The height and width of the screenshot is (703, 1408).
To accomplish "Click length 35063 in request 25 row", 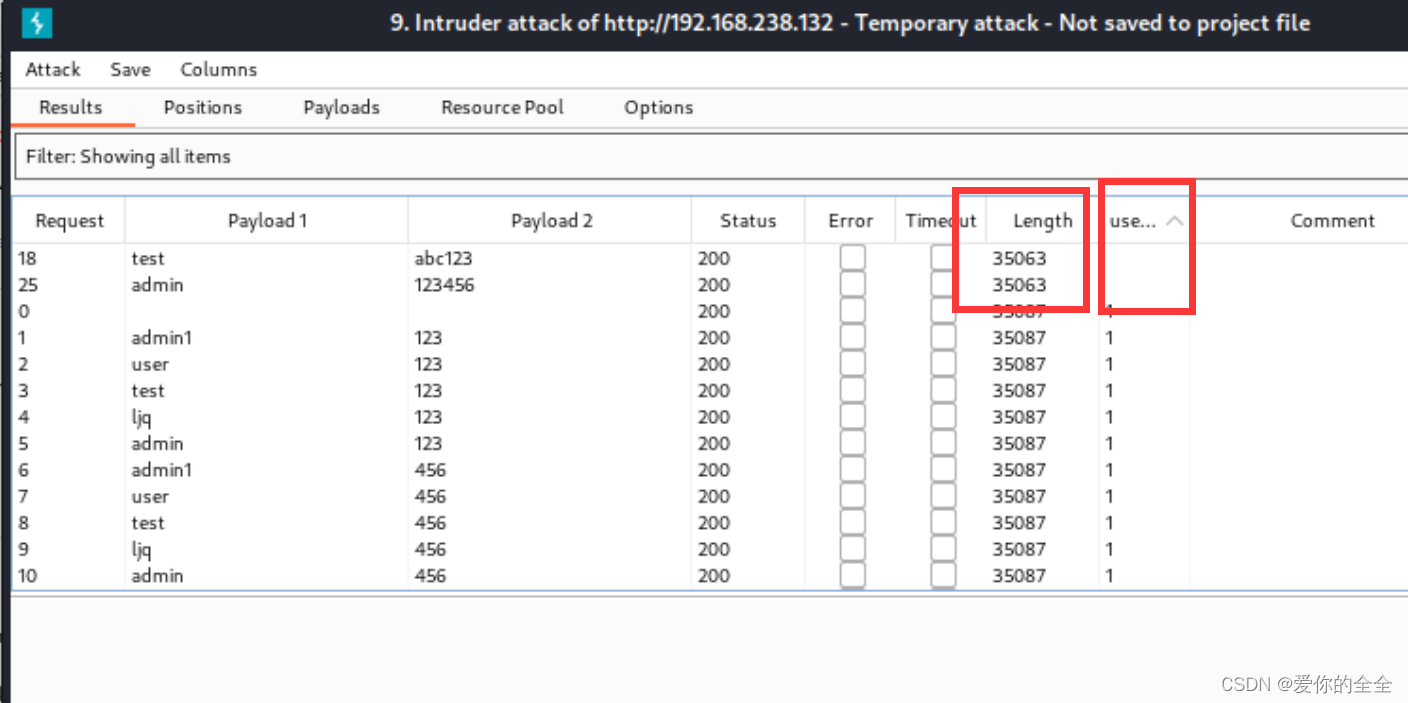I will 1019,285.
